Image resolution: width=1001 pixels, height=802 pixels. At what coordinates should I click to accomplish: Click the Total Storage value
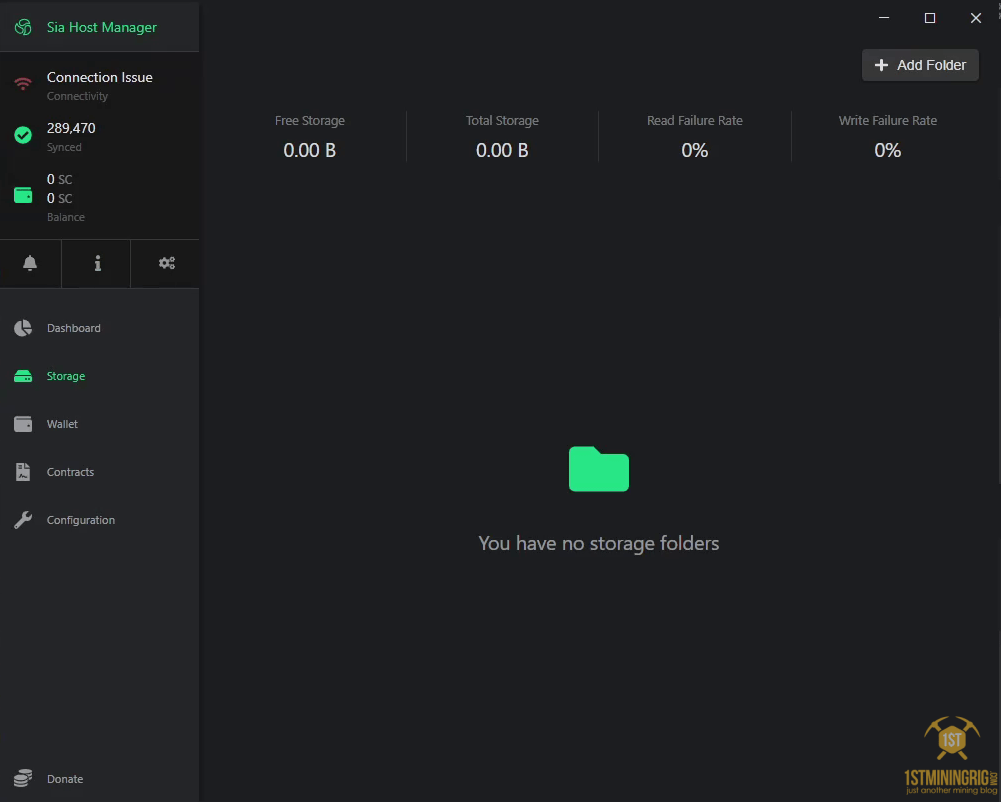(502, 150)
